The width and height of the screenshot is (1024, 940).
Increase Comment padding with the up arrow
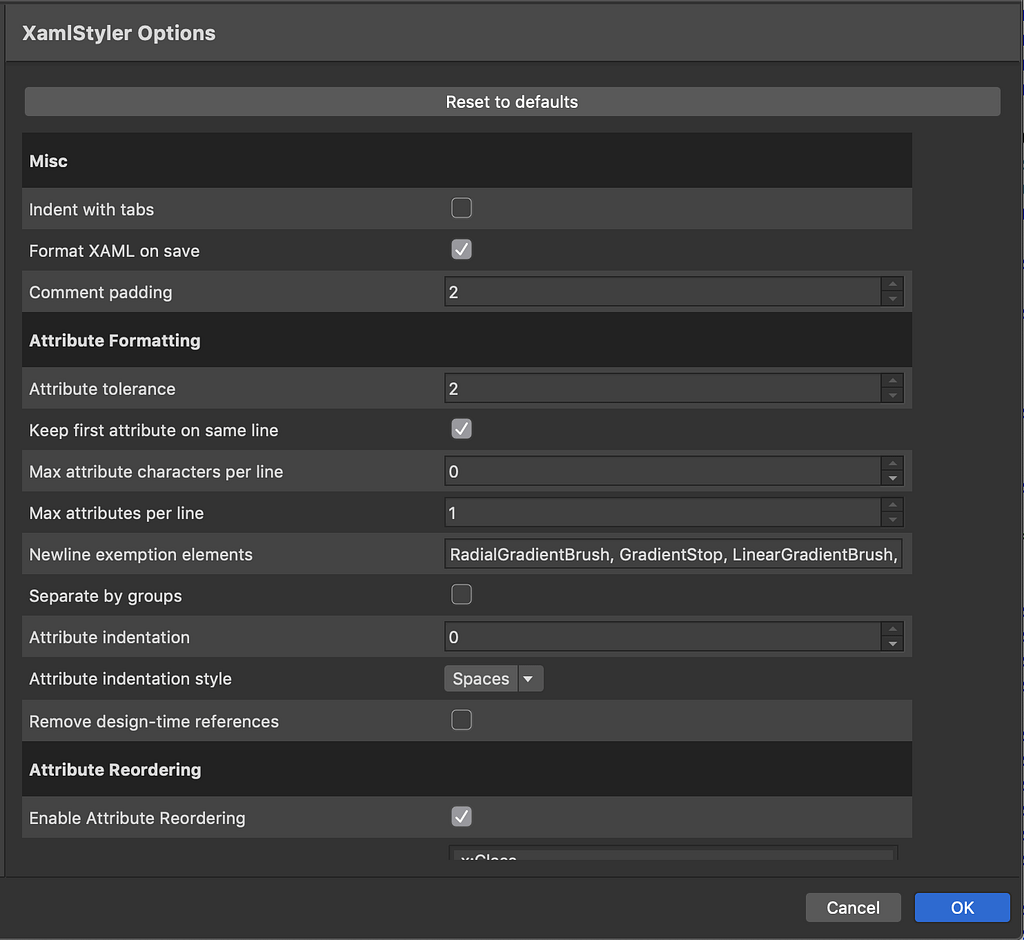pyautogui.click(x=892, y=284)
